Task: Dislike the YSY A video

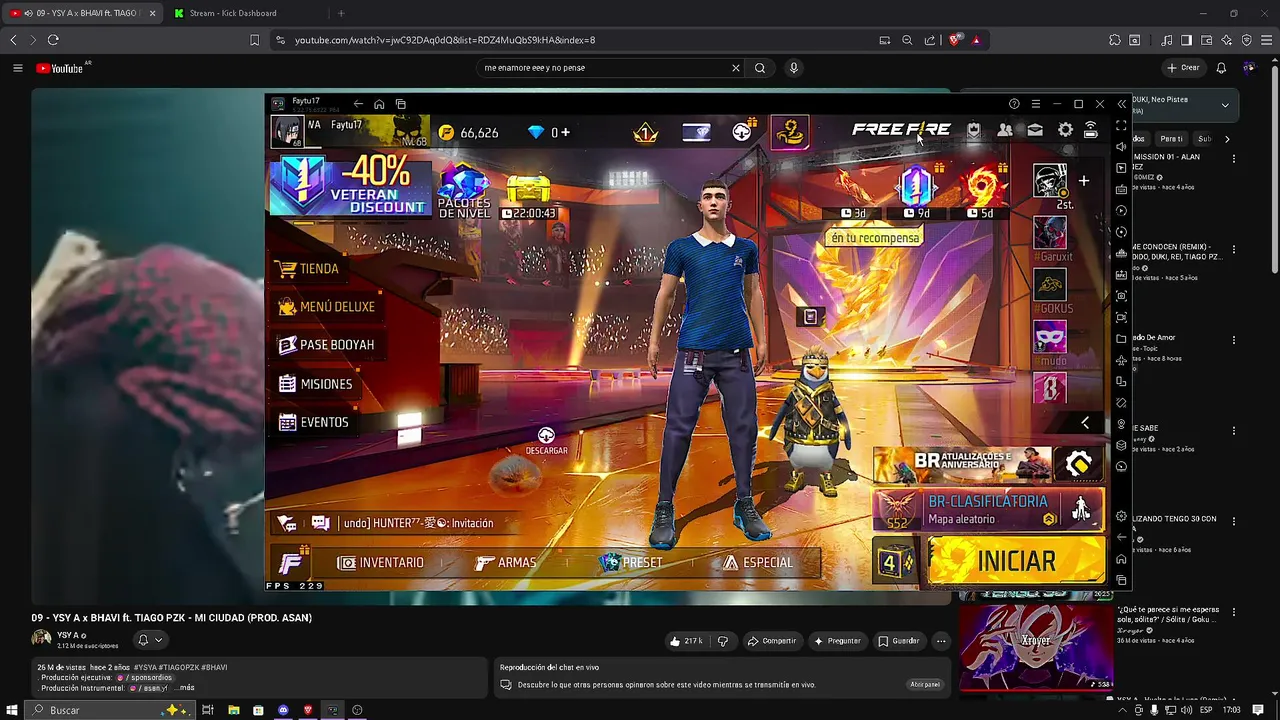Action: pyautogui.click(x=723, y=641)
